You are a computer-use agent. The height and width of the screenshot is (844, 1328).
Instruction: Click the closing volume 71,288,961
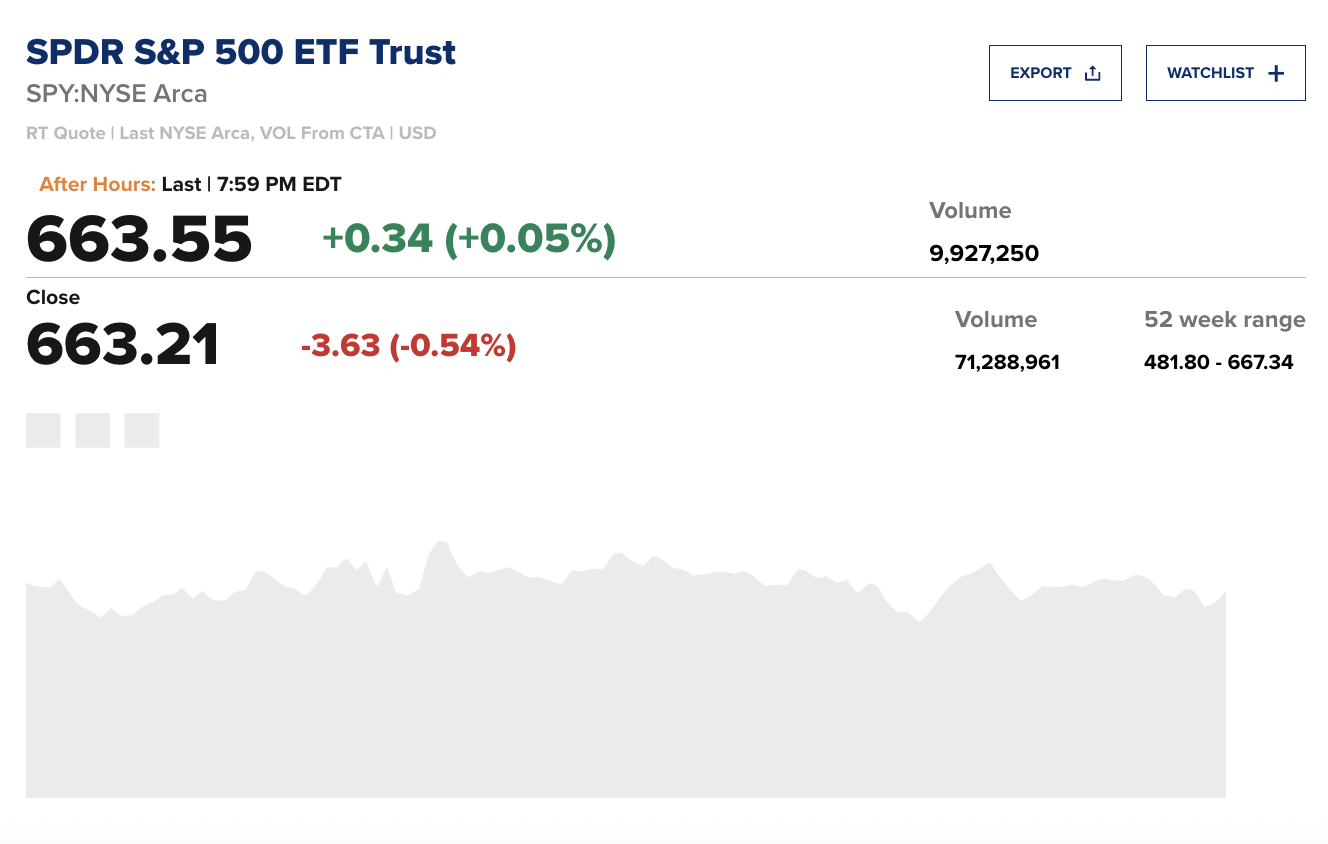(1007, 362)
